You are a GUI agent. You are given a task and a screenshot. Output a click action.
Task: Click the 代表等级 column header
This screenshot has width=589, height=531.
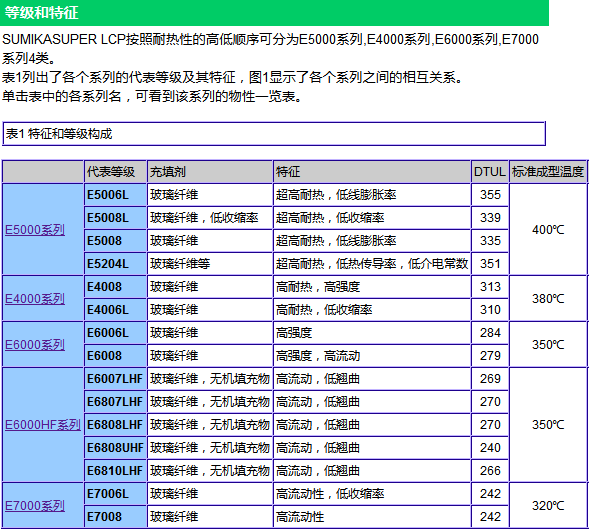pyautogui.click(x=115, y=172)
